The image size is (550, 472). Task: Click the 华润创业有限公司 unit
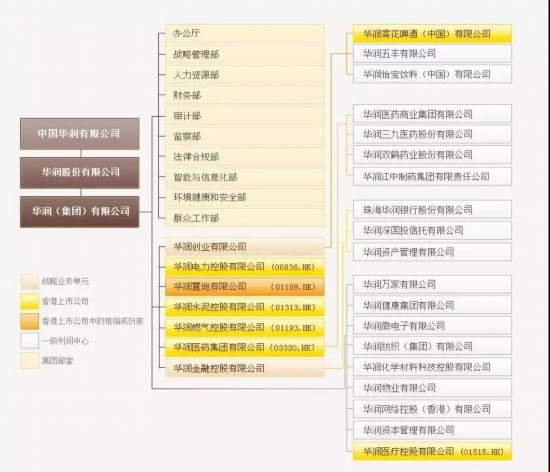pos(244,247)
